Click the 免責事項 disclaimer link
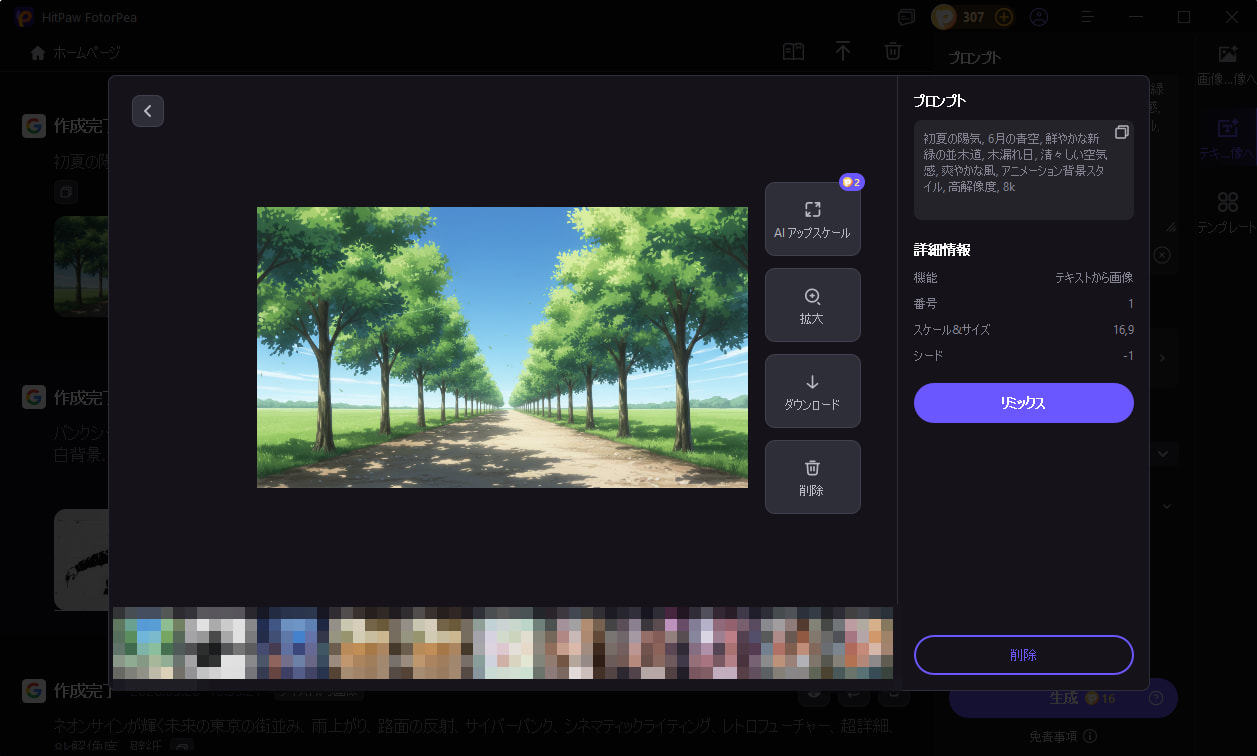 (1055, 735)
